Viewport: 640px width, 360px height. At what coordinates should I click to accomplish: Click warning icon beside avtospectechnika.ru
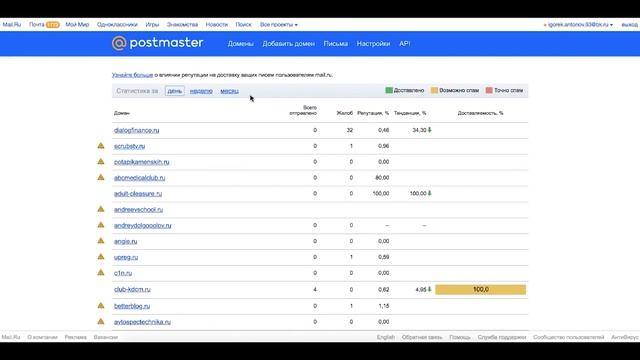(x=101, y=322)
